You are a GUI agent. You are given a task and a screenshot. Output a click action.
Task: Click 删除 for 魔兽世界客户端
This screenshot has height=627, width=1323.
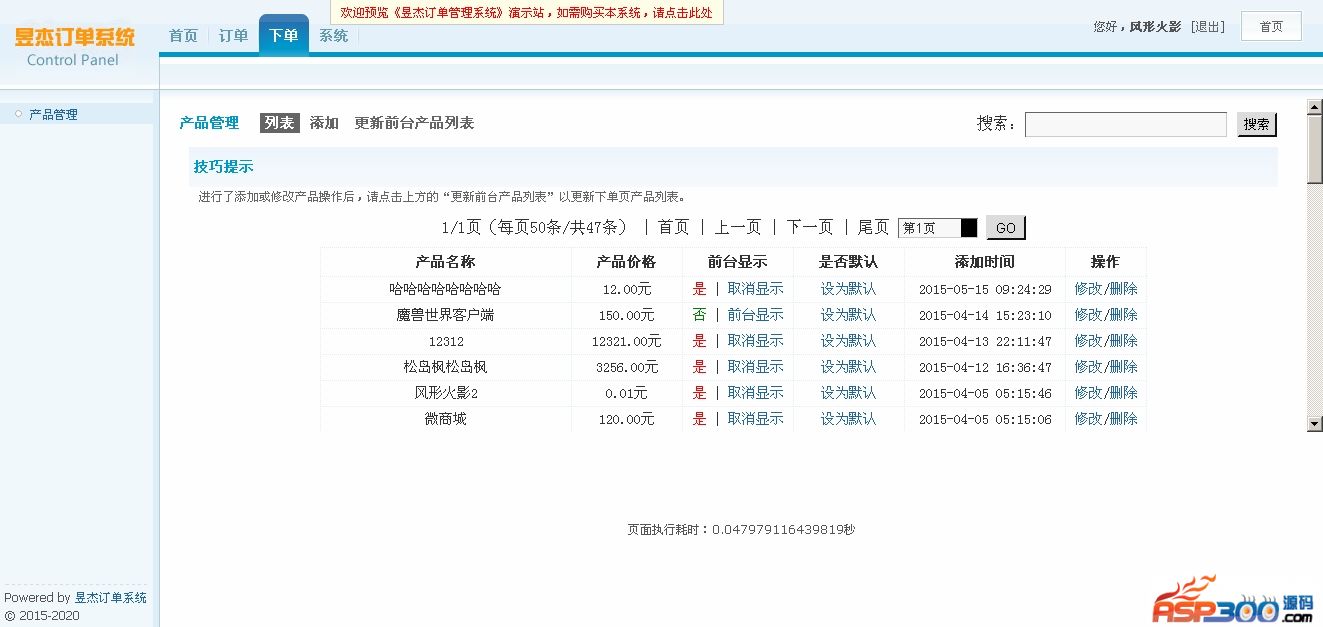point(1124,315)
